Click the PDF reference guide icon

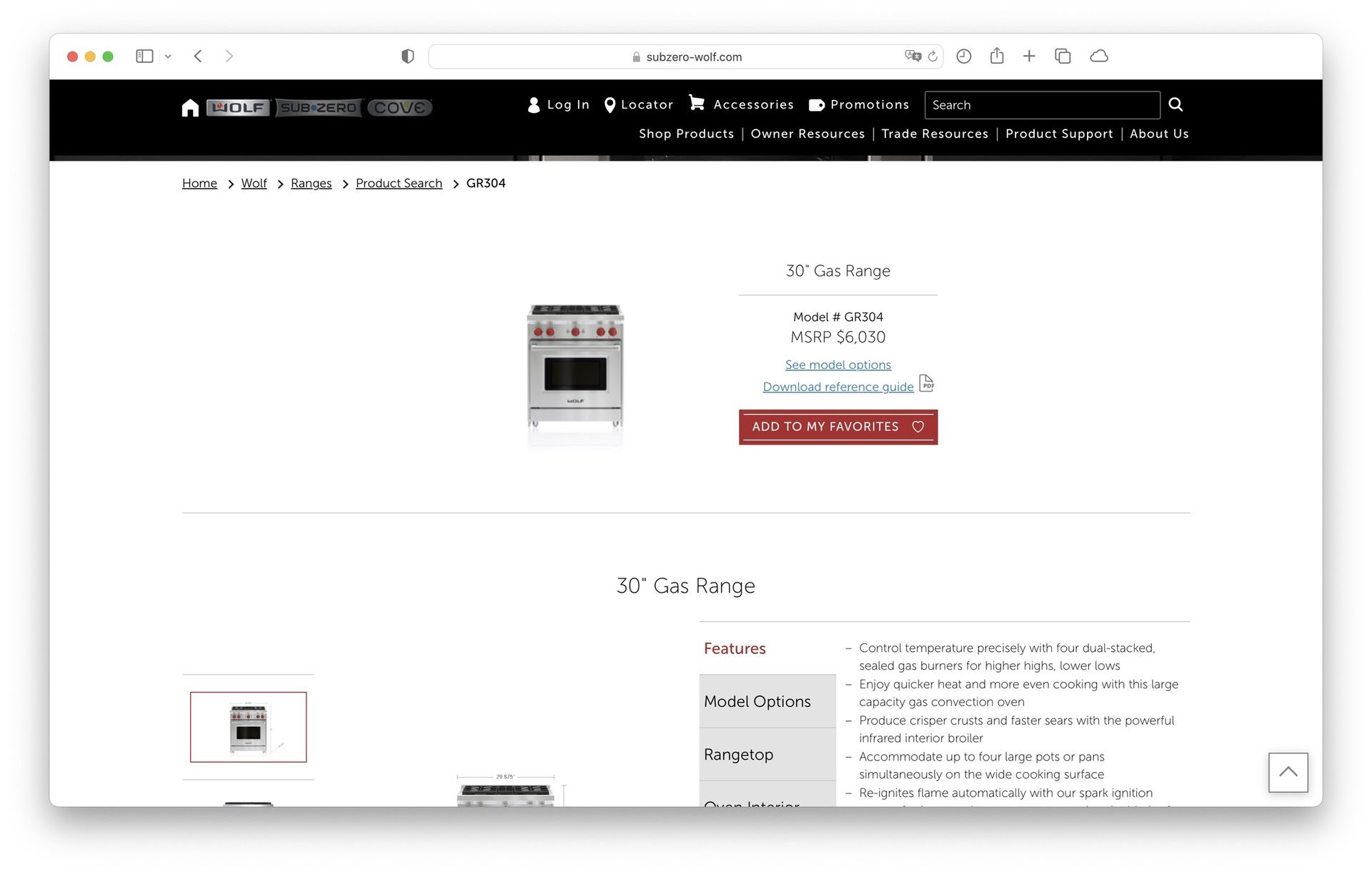(926, 384)
